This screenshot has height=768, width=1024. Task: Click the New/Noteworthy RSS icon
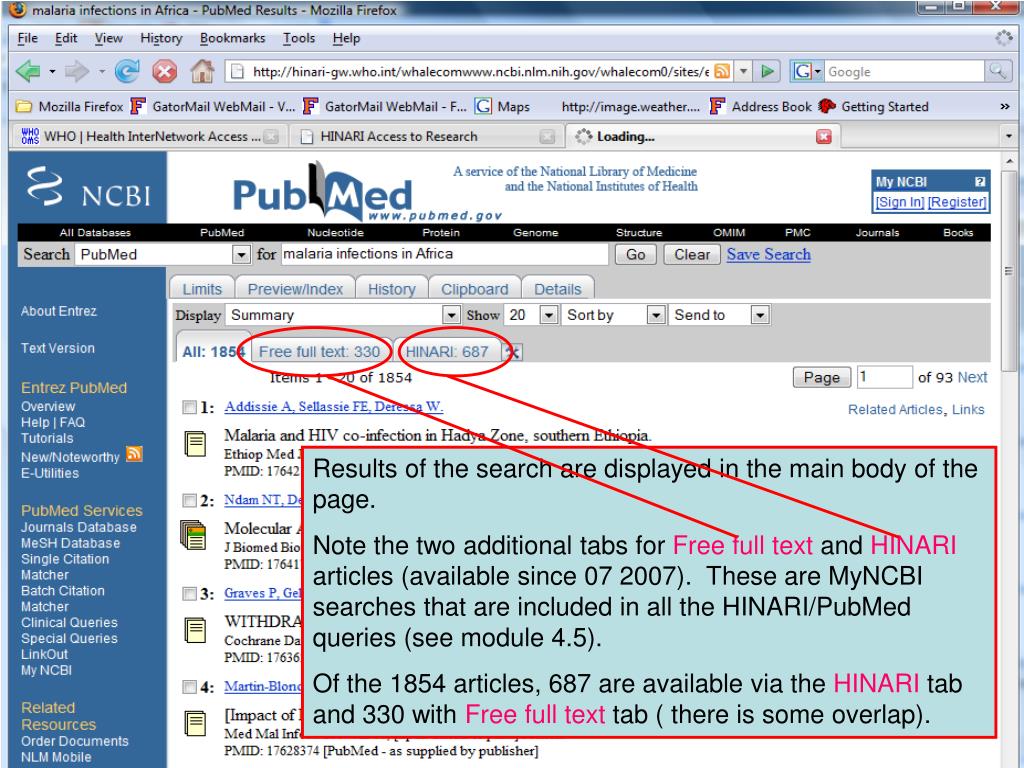pyautogui.click(x=135, y=454)
